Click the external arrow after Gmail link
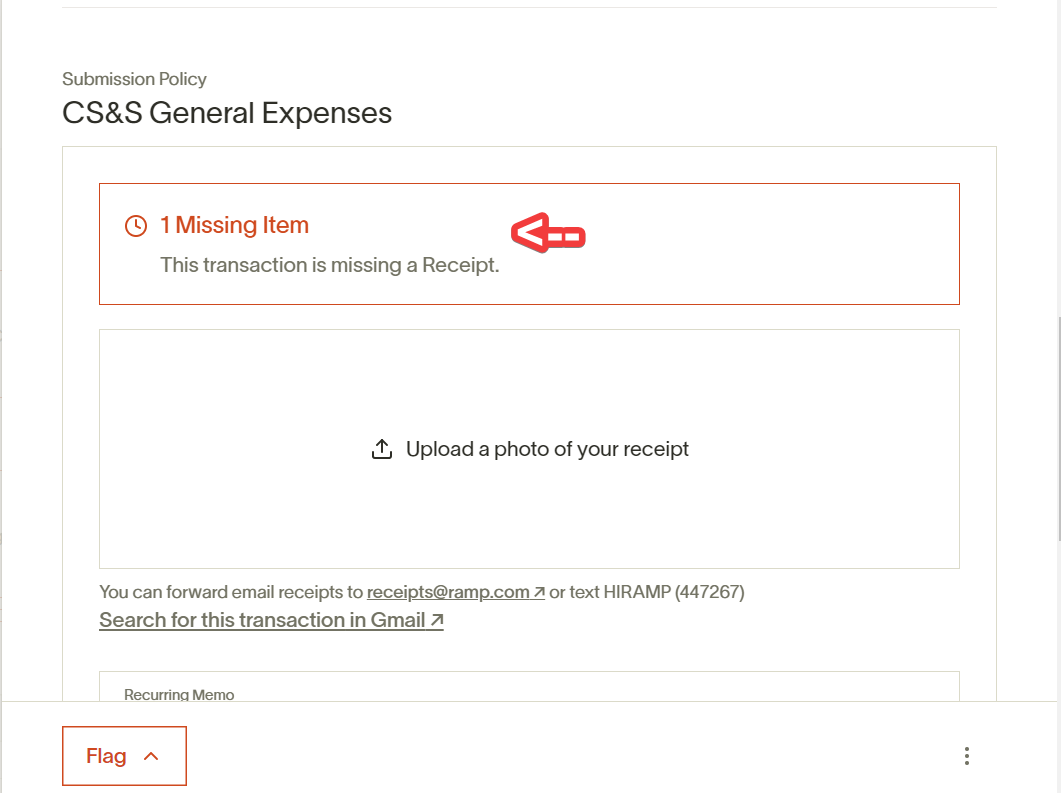 tap(437, 620)
